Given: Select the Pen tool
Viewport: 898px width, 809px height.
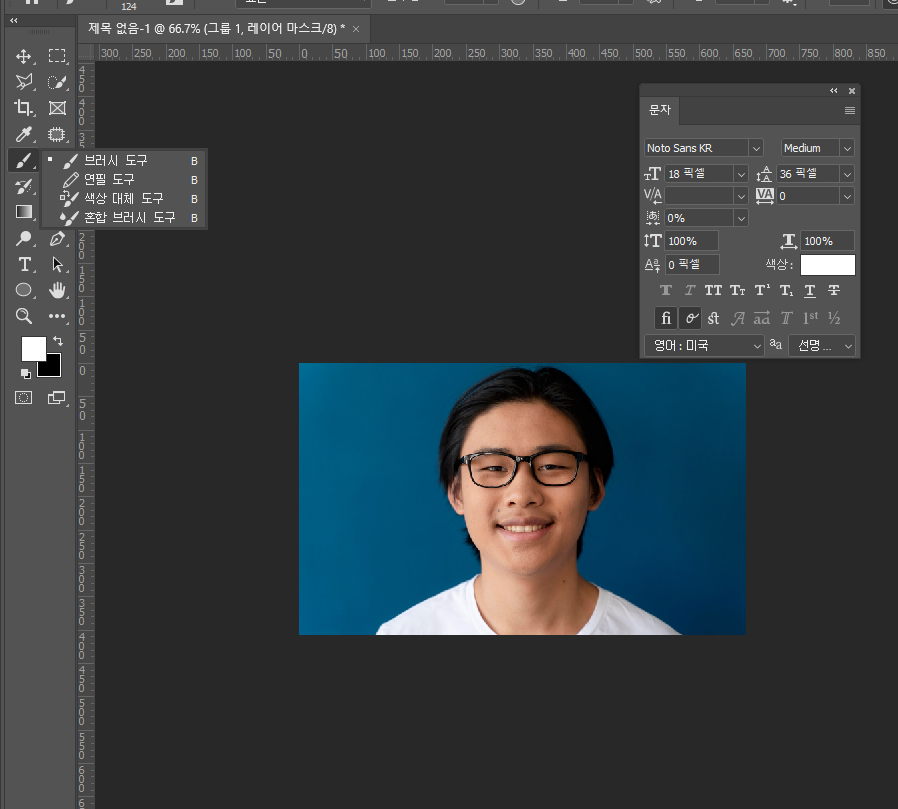Looking at the screenshot, I should [57, 238].
